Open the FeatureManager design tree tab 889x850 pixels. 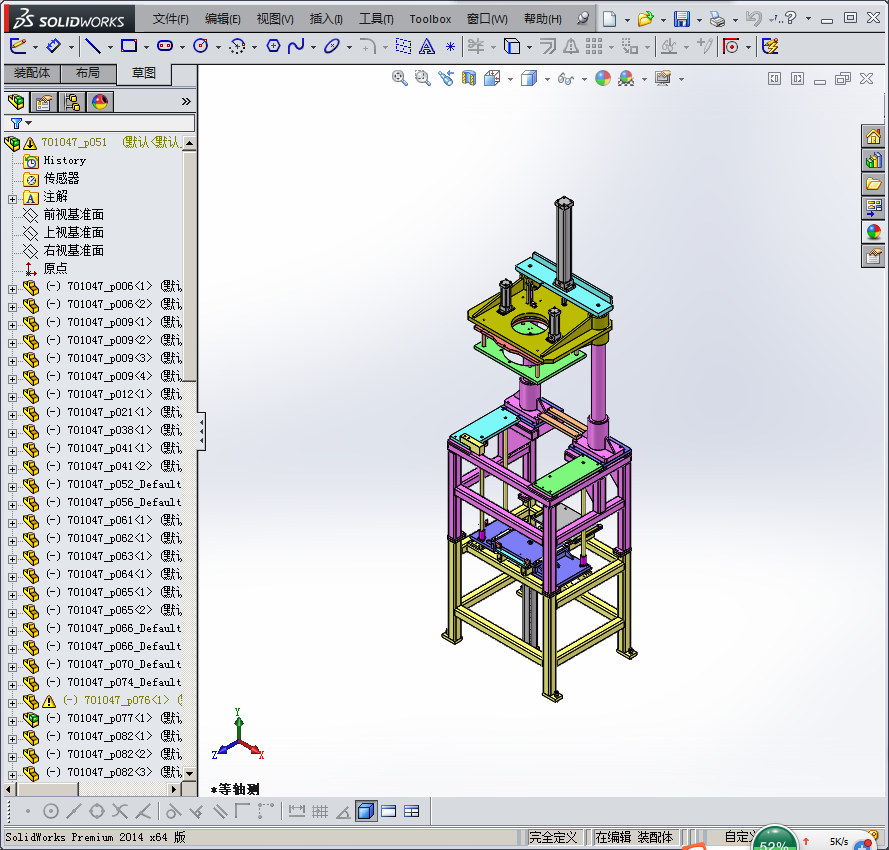click(x=16, y=102)
